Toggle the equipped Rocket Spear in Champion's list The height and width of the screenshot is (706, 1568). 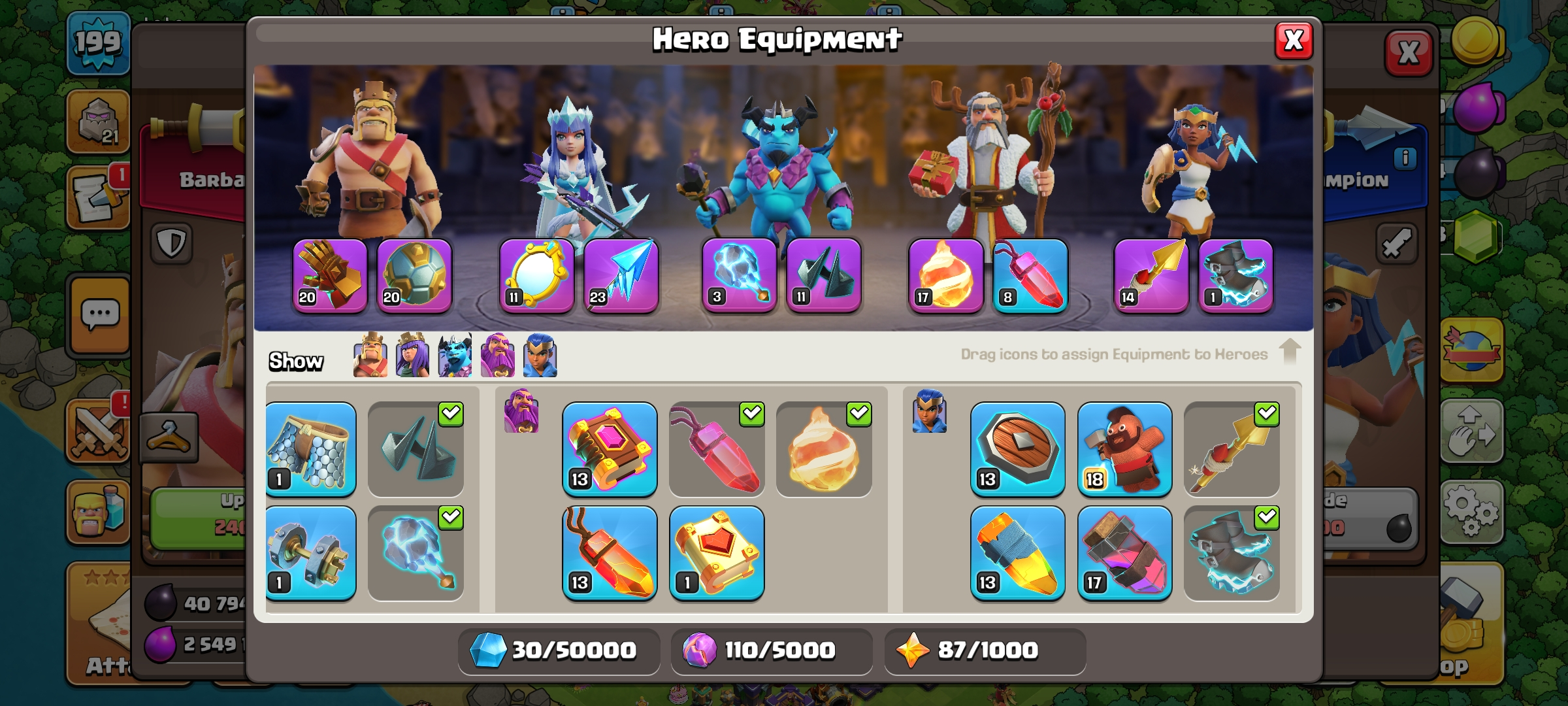click(x=1232, y=449)
